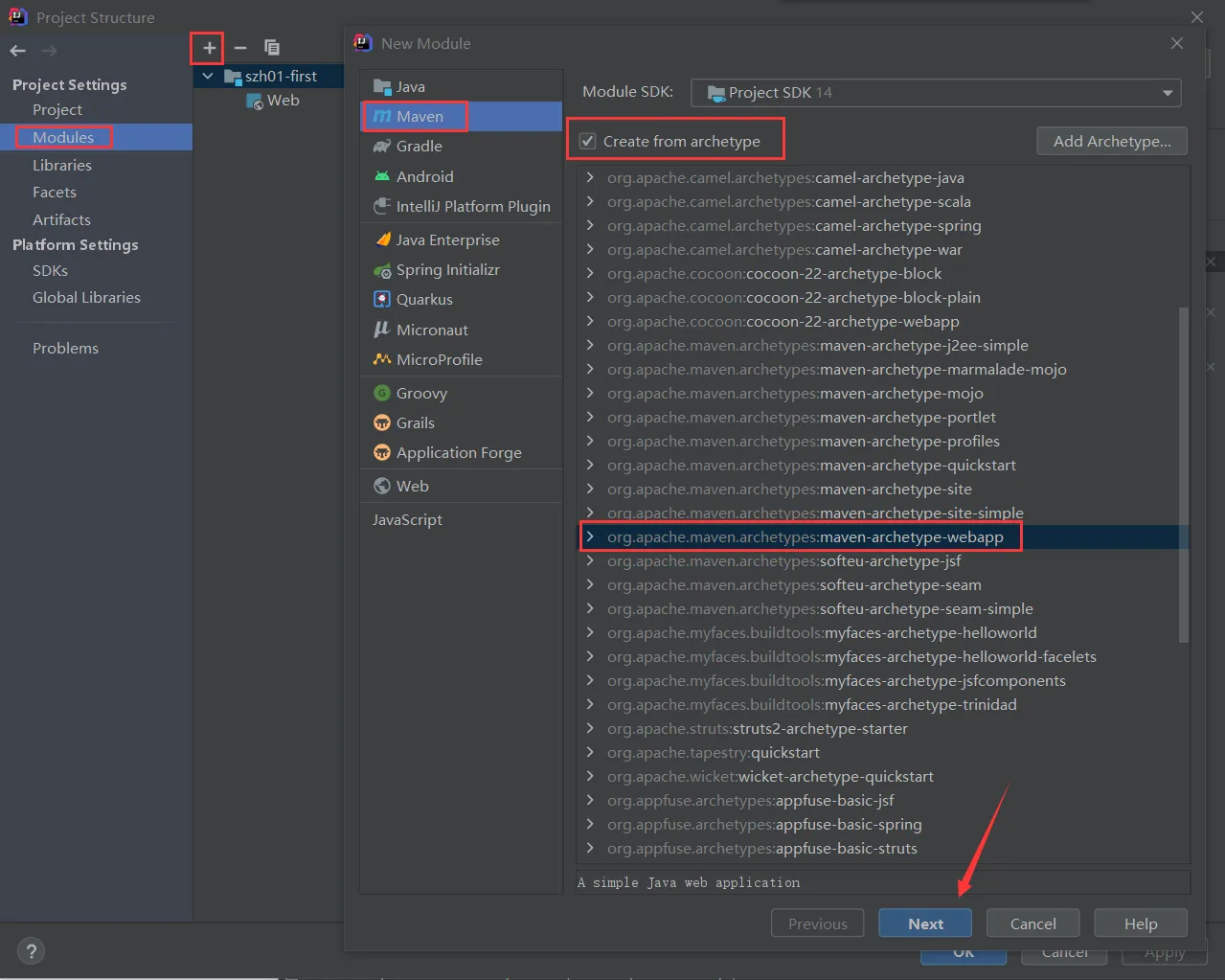
Task: Open Artifacts settings section
Action: (x=61, y=219)
